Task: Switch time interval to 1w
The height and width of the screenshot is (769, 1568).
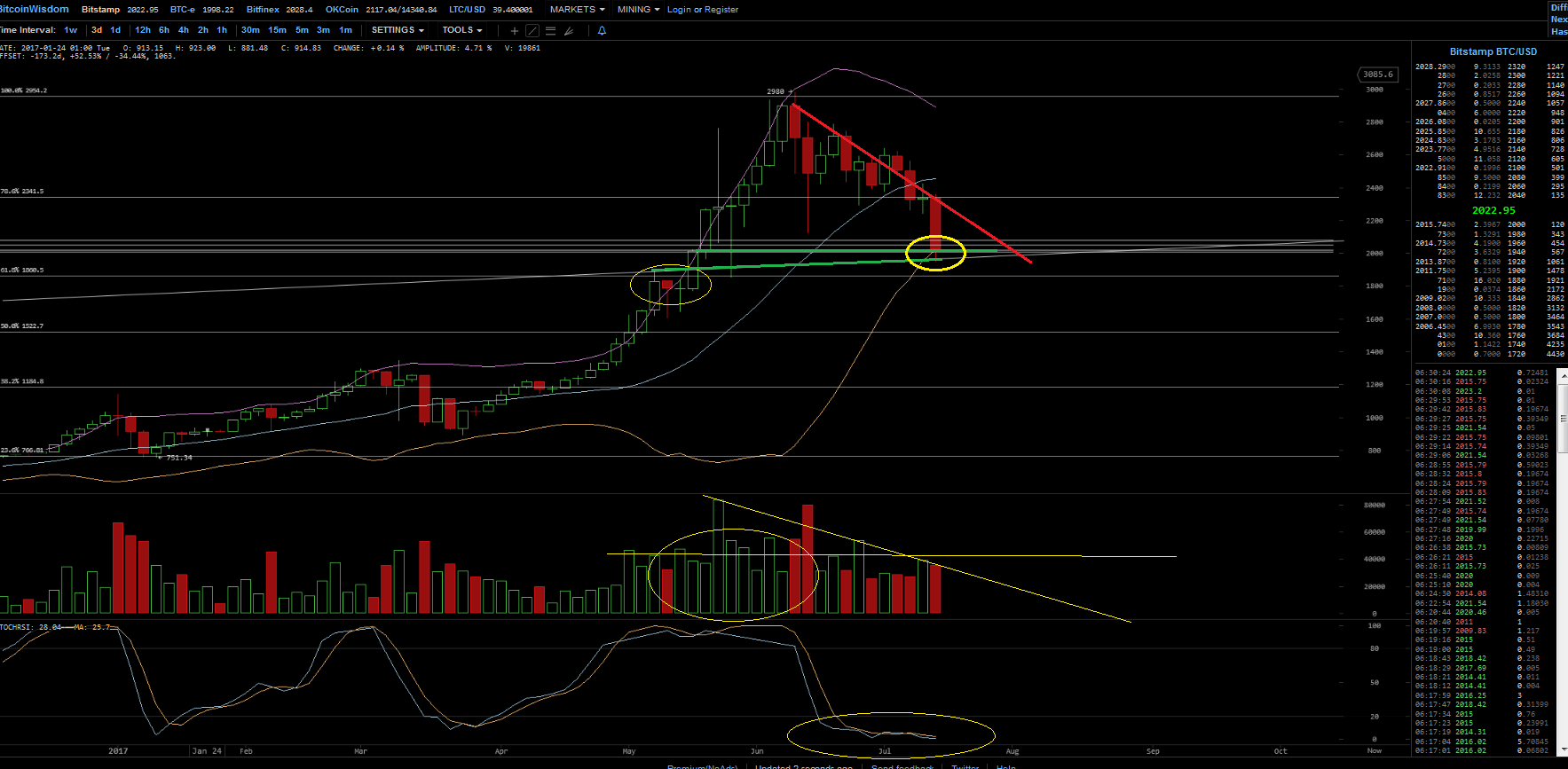Action: pyautogui.click(x=71, y=30)
